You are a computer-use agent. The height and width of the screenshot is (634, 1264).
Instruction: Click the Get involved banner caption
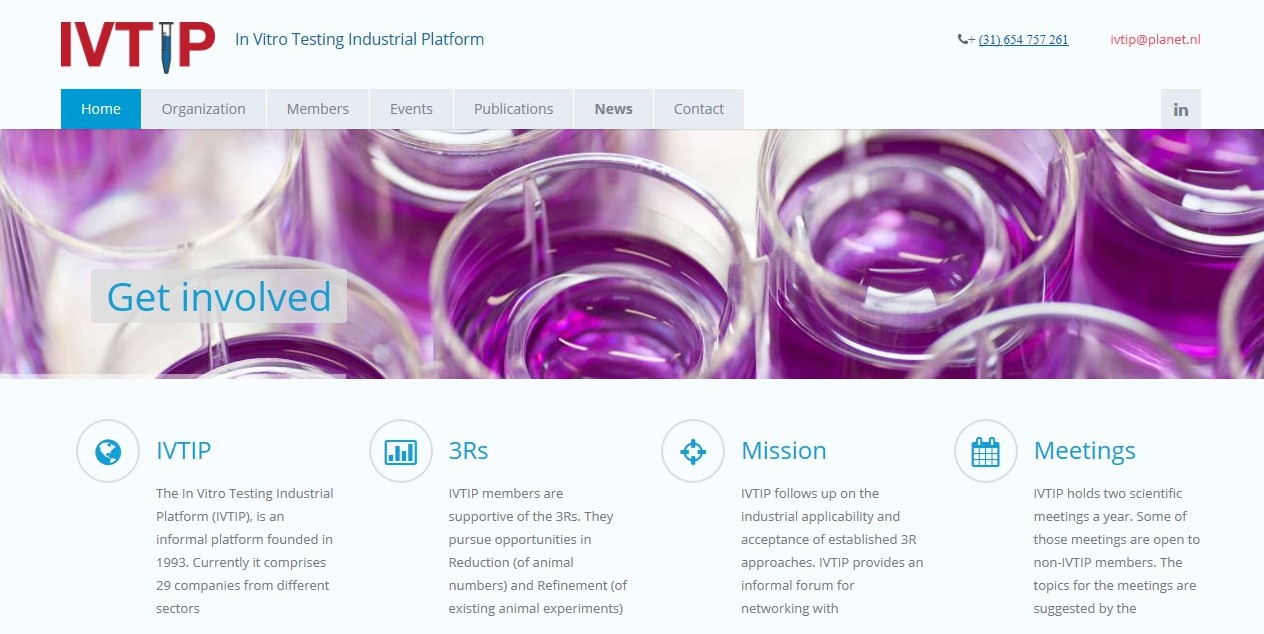pyautogui.click(x=219, y=297)
